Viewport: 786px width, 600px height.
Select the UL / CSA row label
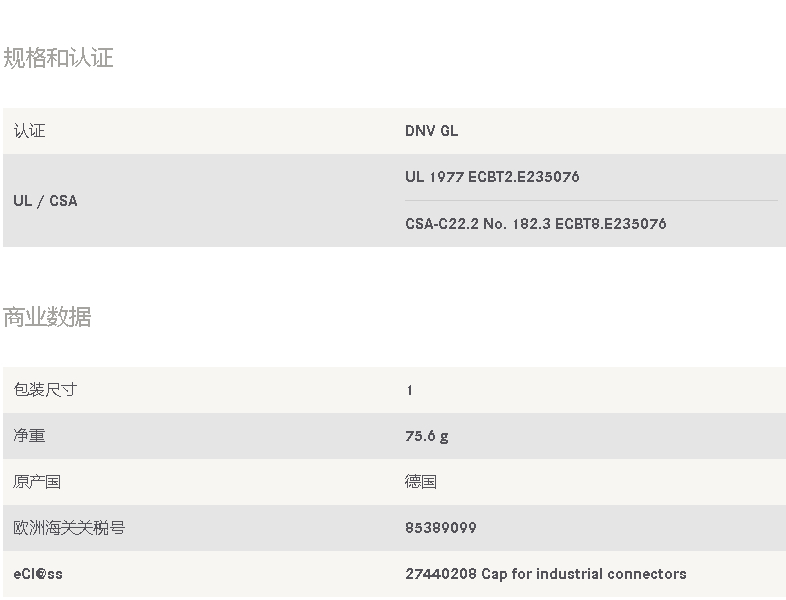[46, 201]
